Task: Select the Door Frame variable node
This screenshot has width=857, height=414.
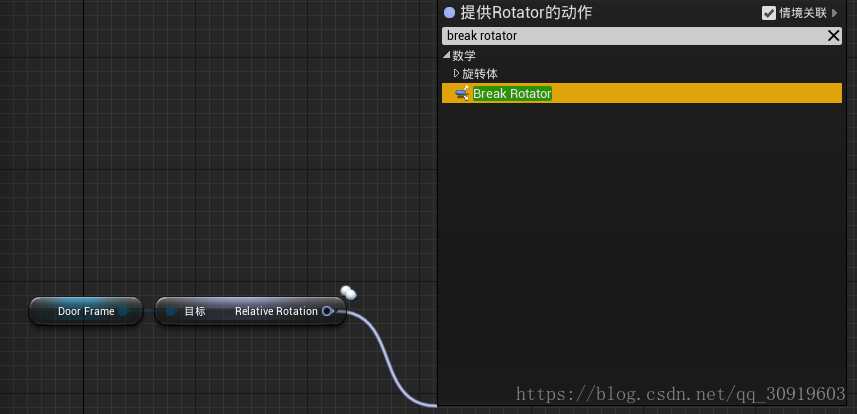Action: [x=86, y=311]
